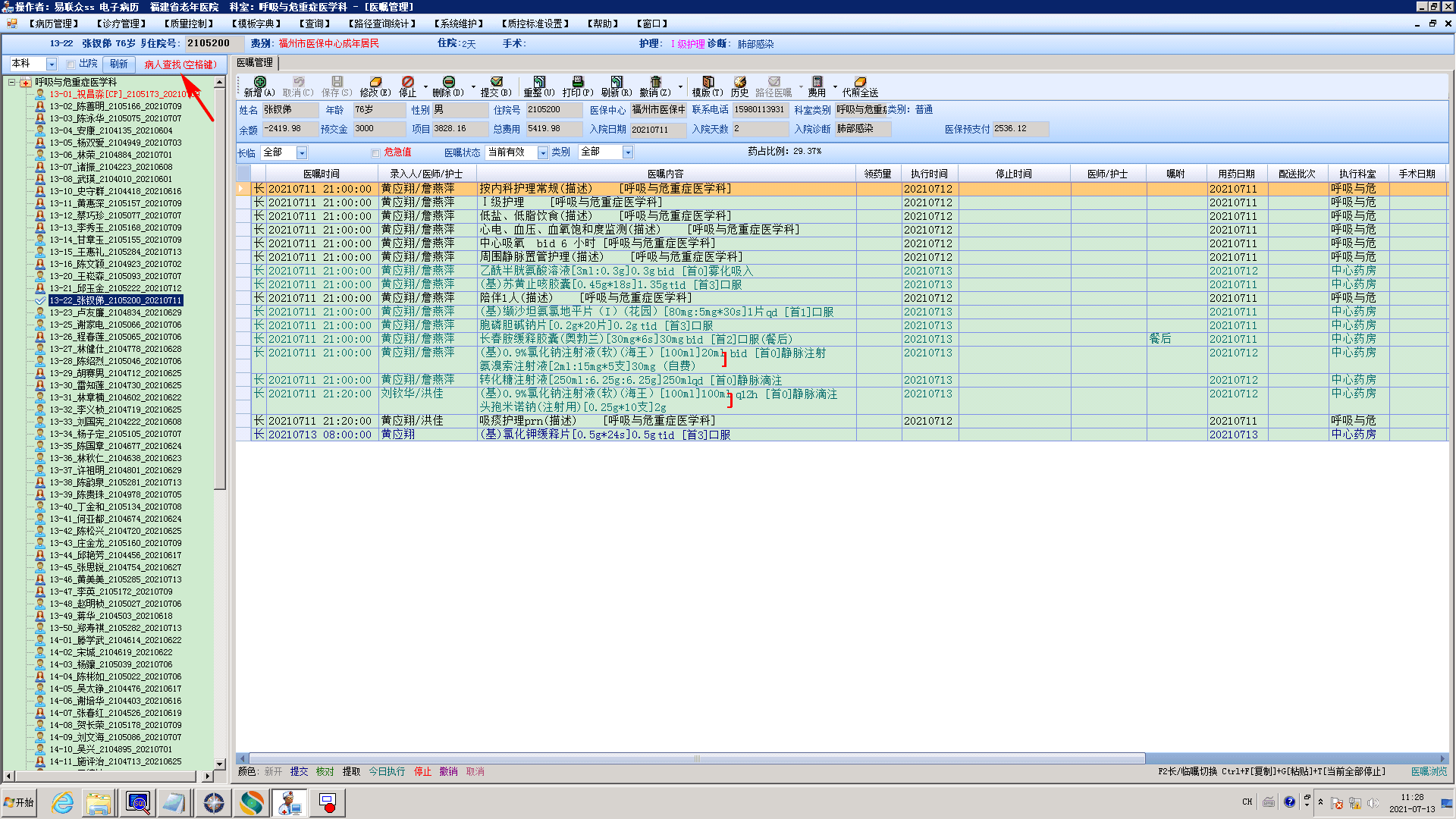
Task: Click the 病人查找(空格键) button
Action: tap(180, 64)
